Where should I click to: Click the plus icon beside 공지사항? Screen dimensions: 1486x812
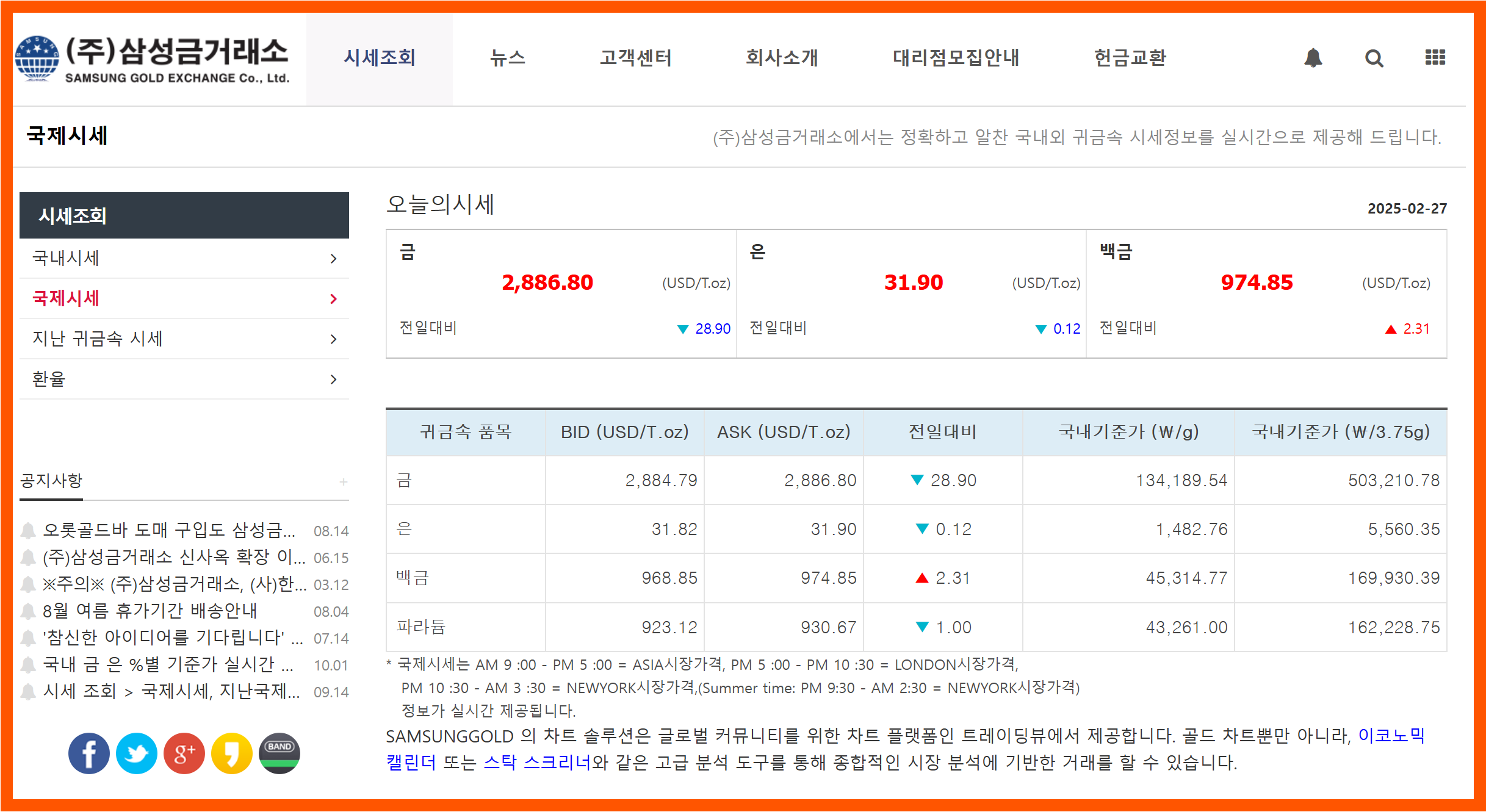click(x=344, y=482)
